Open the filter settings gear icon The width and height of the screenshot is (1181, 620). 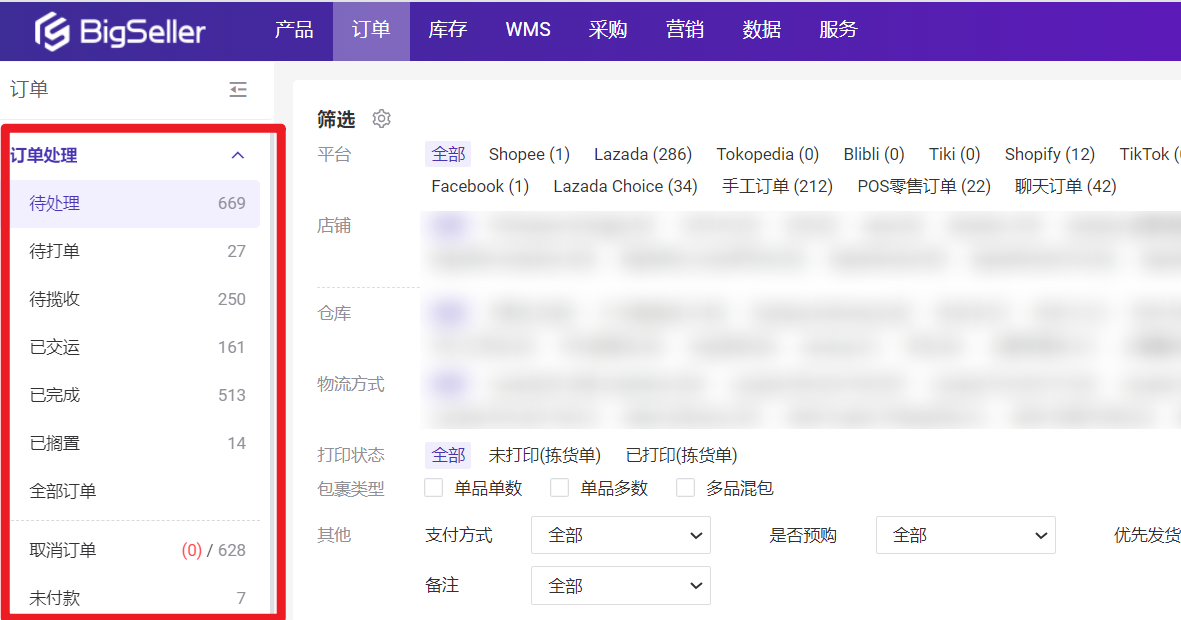[x=381, y=118]
